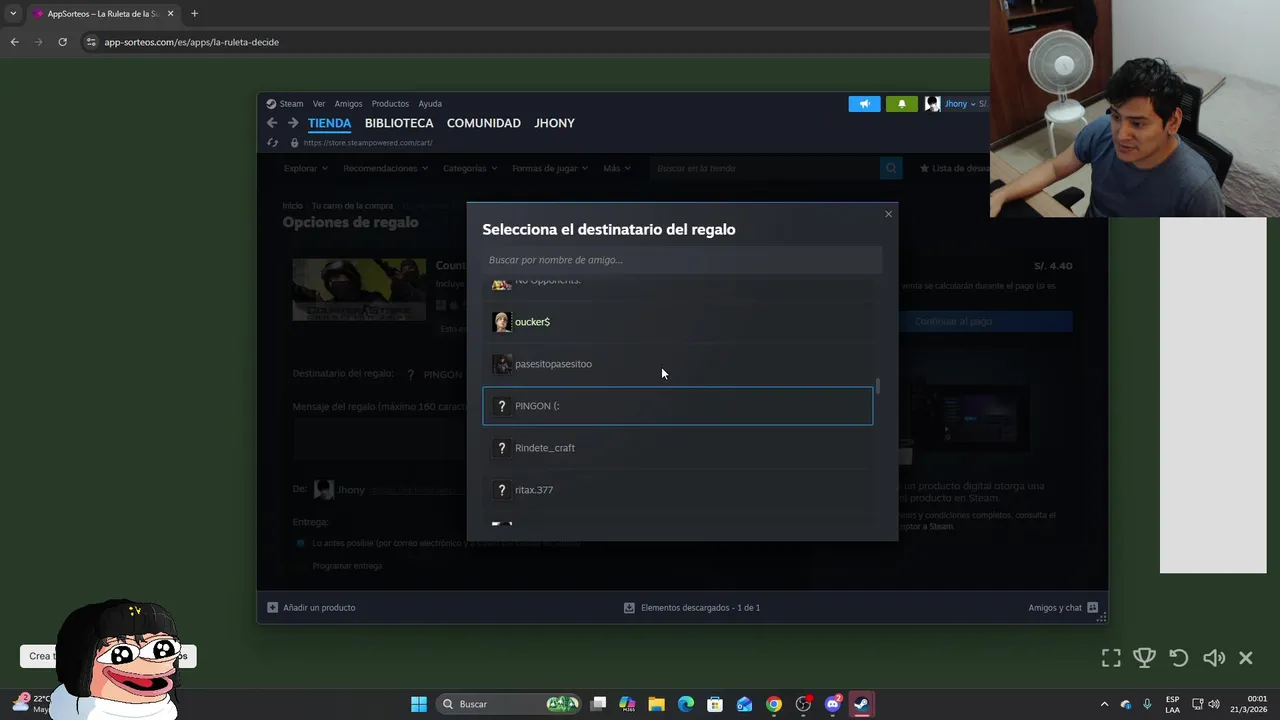Screen dimensions: 1280x720
Task: Click the Steam announcements megaphone button
Action: coord(864,104)
